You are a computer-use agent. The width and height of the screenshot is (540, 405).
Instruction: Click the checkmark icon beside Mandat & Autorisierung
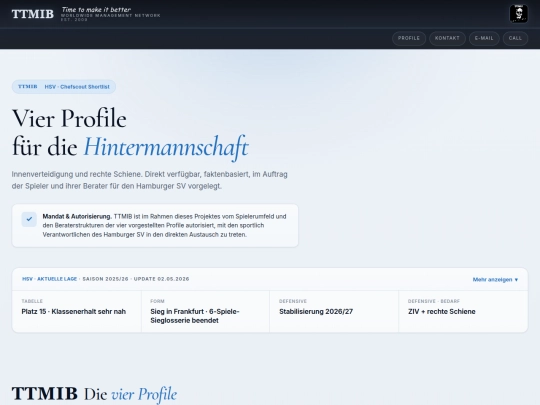29,219
